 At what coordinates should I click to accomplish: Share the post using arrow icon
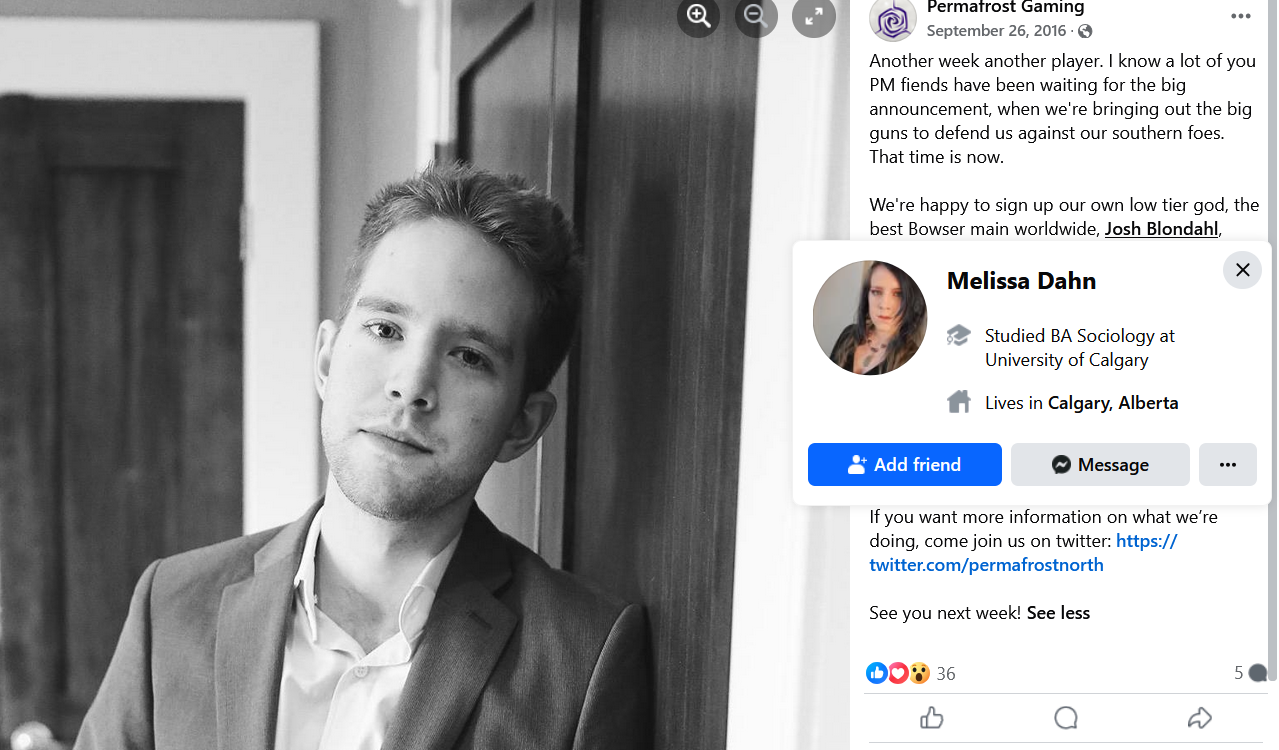(1200, 718)
